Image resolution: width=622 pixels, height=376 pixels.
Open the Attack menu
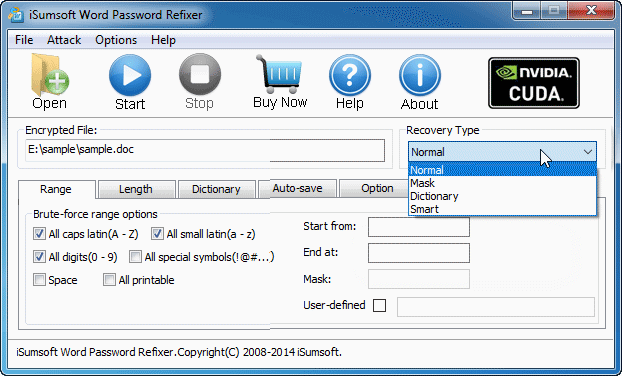tap(64, 40)
